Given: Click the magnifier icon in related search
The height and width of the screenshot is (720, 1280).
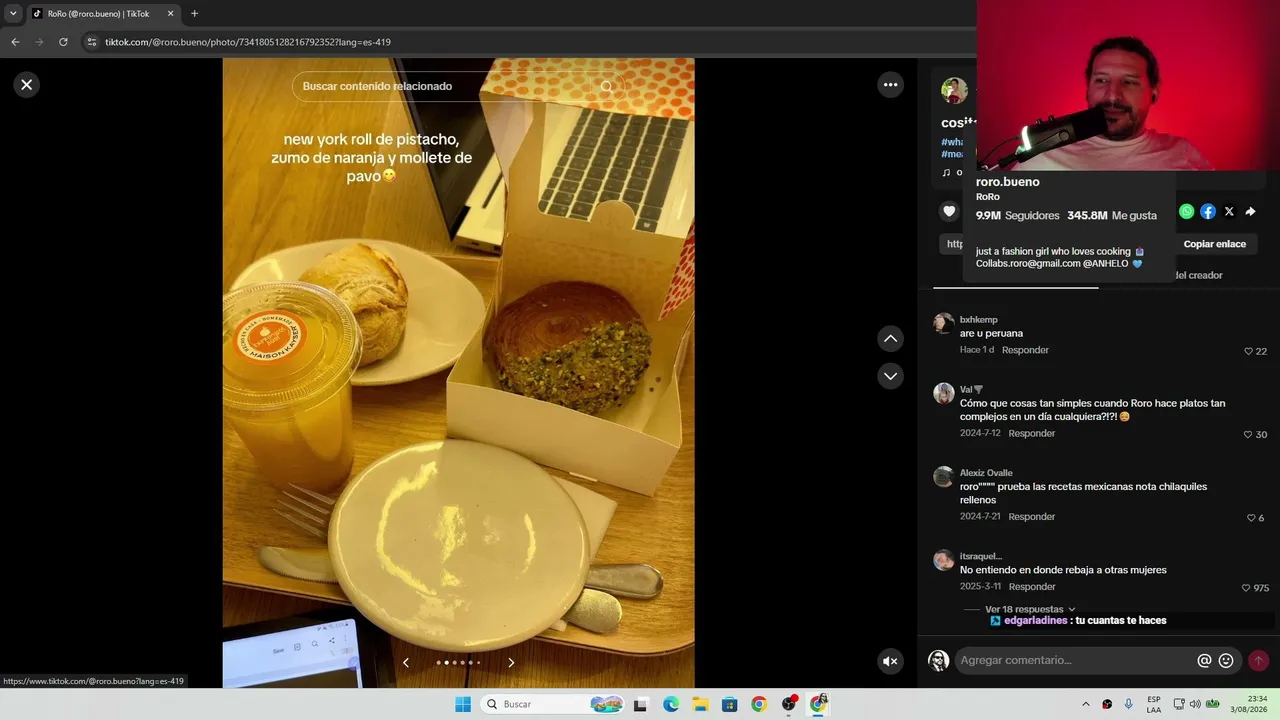Looking at the screenshot, I should [x=606, y=86].
